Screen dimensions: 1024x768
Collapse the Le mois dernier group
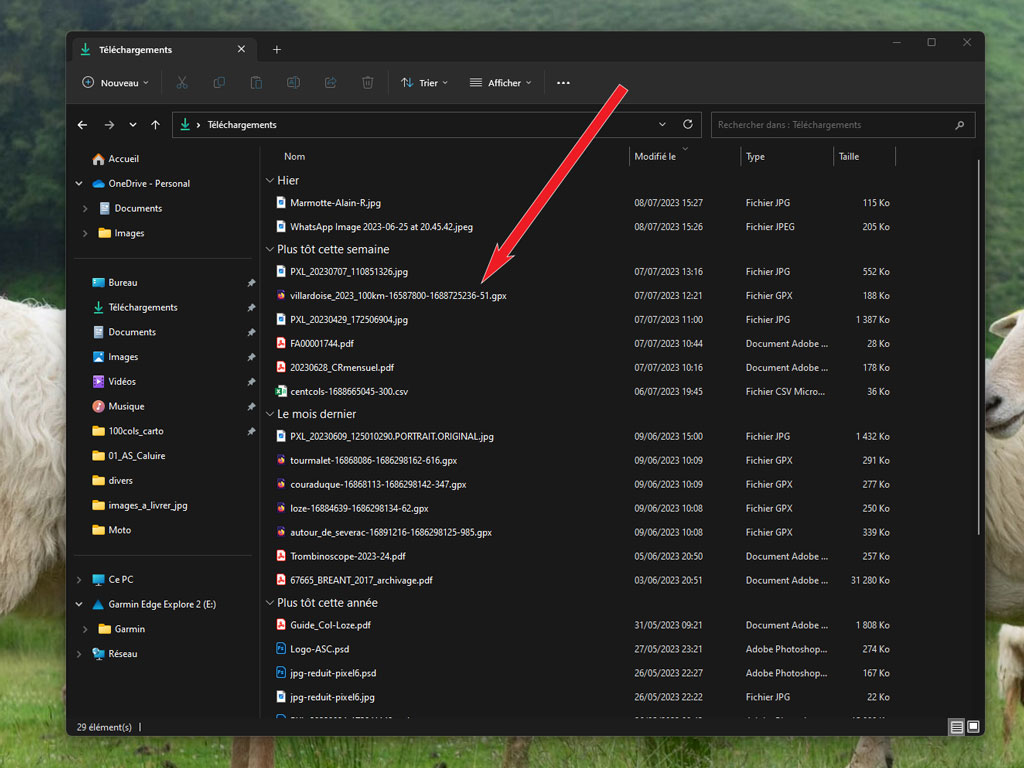(269, 414)
